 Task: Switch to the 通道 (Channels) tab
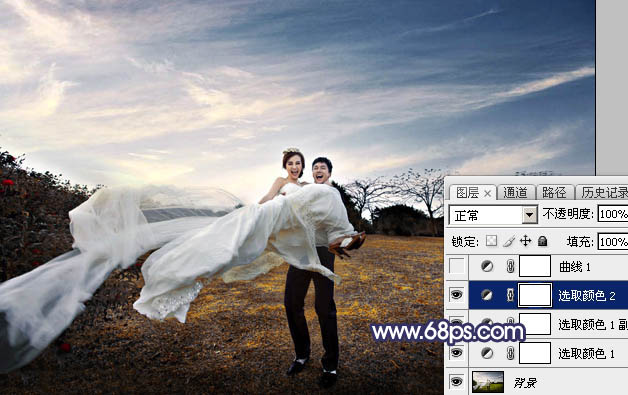tap(515, 193)
